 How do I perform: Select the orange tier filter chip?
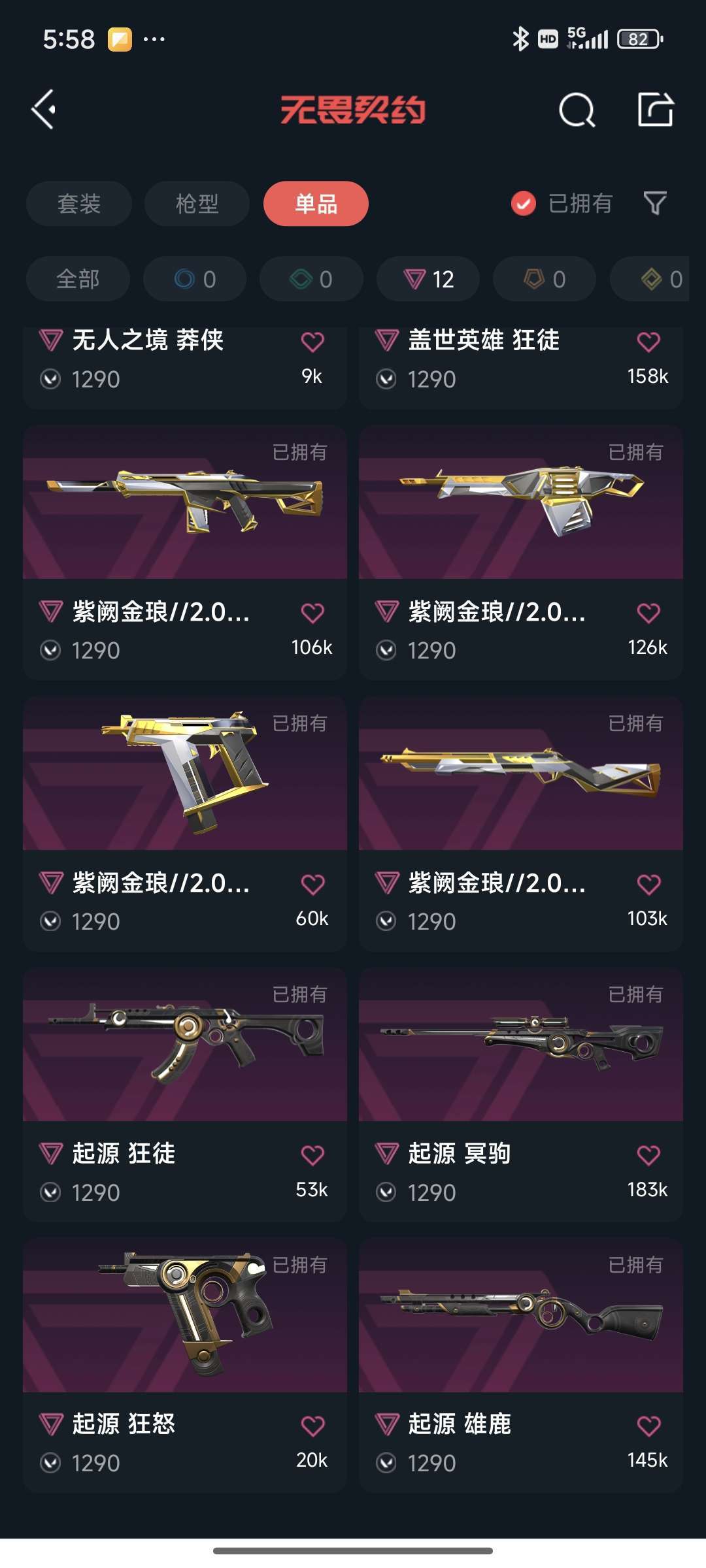545,279
